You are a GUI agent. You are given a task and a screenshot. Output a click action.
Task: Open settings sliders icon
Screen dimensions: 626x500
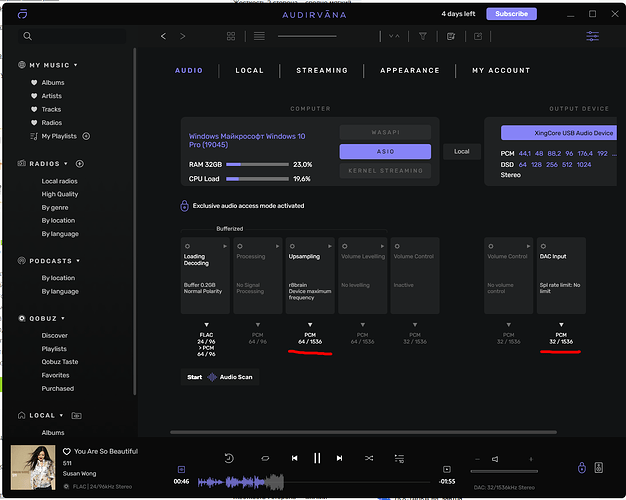pos(592,36)
